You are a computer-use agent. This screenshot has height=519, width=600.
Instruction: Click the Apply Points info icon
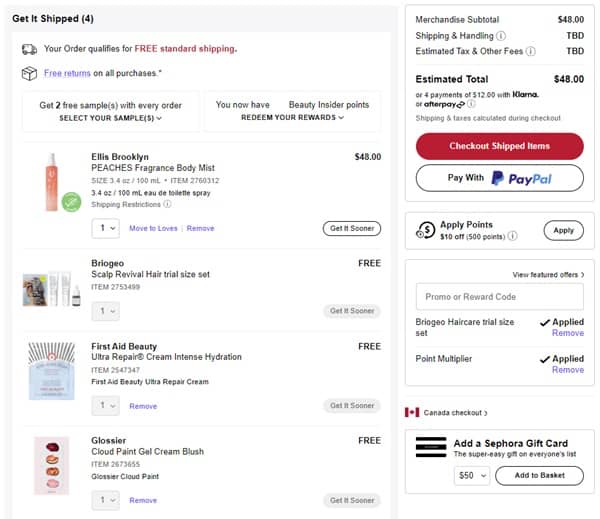pyautogui.click(x=512, y=237)
